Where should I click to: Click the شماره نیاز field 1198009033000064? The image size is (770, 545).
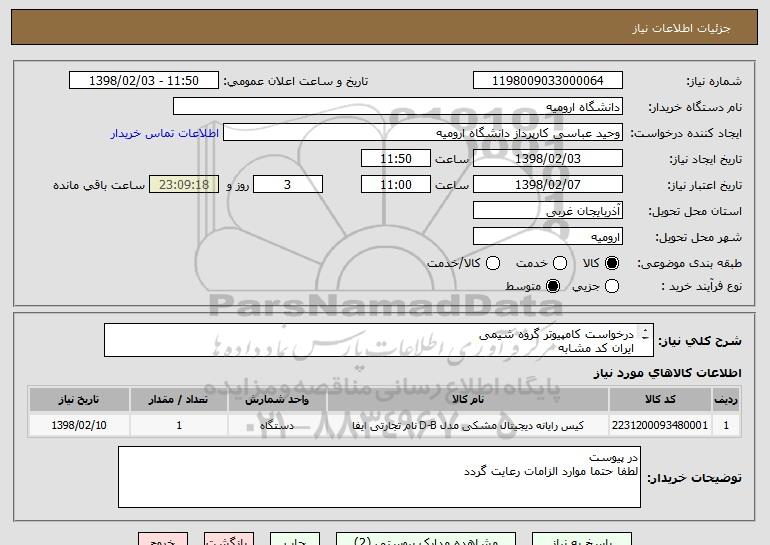click(548, 81)
